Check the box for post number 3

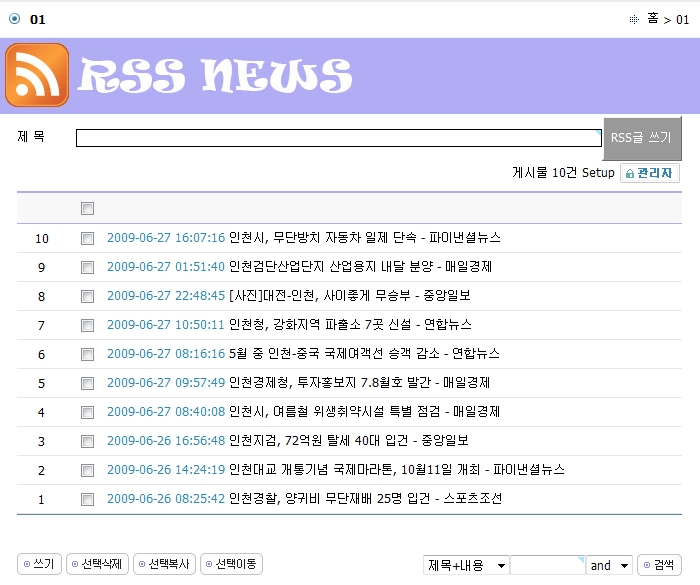pos(88,441)
